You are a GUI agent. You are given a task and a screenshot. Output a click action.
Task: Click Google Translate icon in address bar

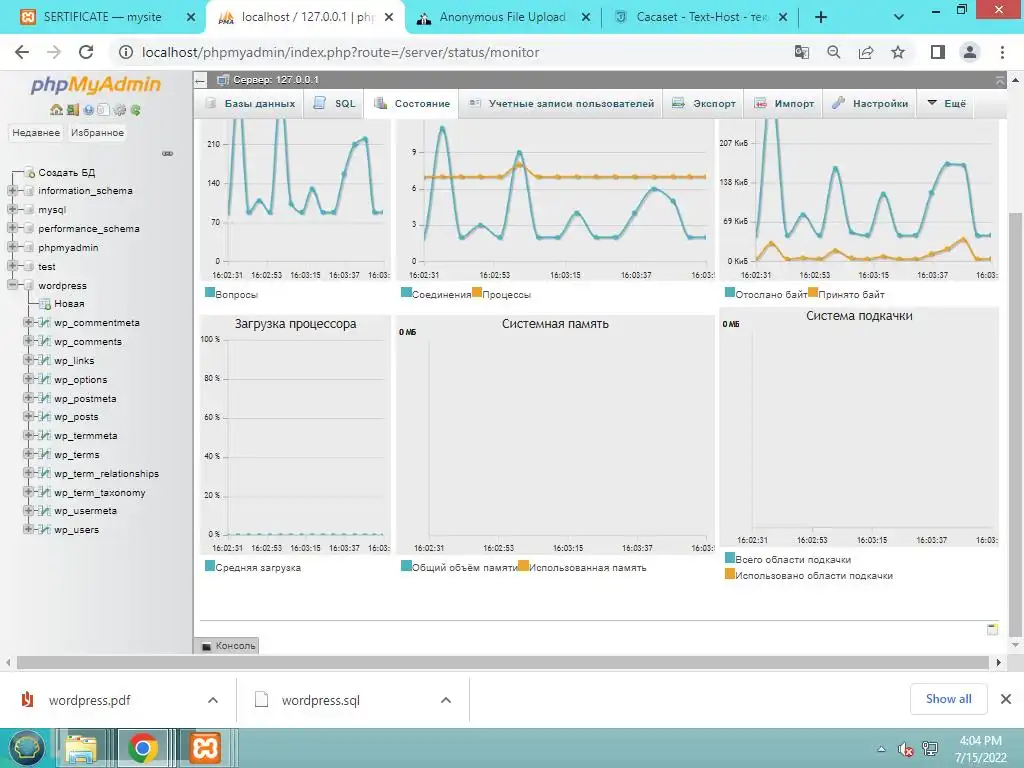pos(801,52)
